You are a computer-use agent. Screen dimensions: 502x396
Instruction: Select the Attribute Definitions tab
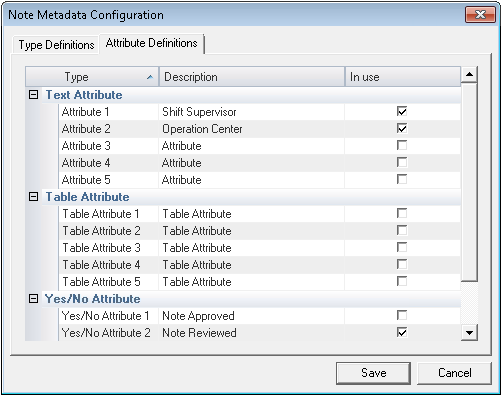151,43
